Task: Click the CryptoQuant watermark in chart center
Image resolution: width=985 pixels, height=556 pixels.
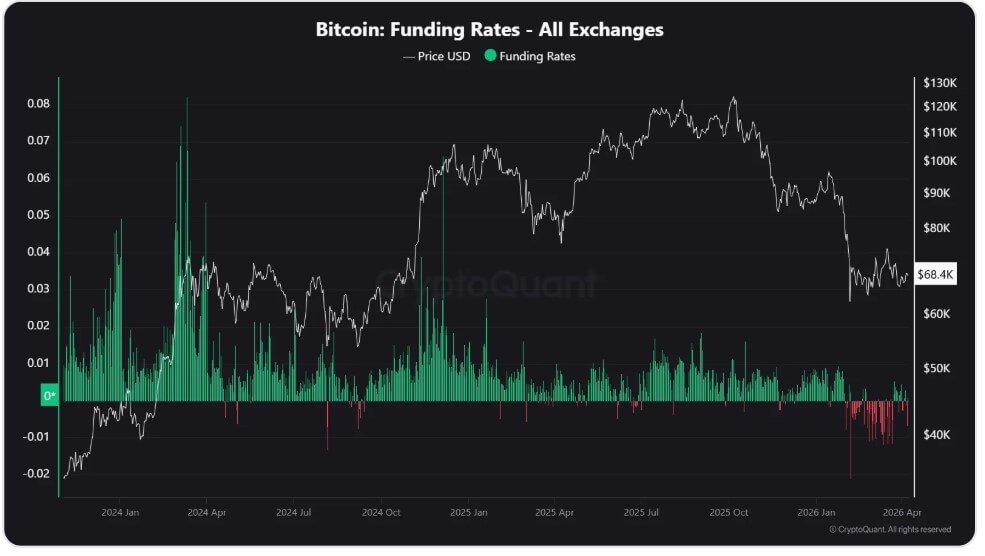Action: pos(488,285)
